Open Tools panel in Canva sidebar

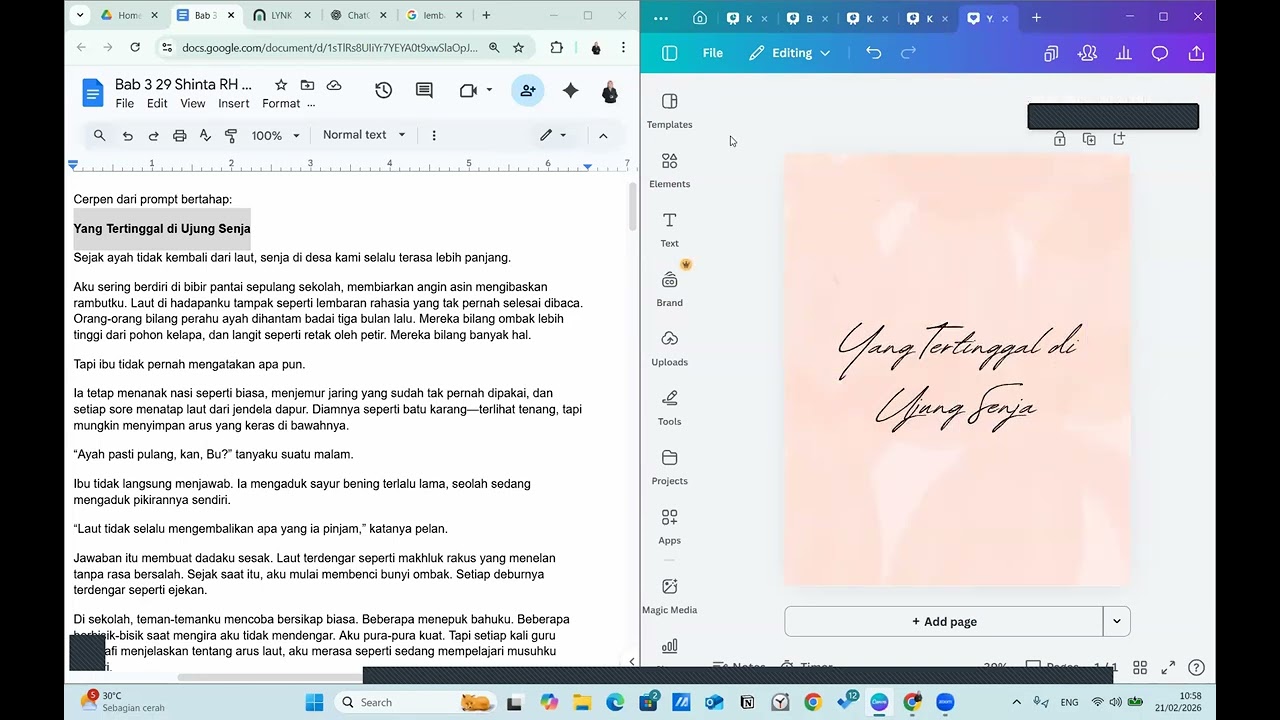coord(669,407)
